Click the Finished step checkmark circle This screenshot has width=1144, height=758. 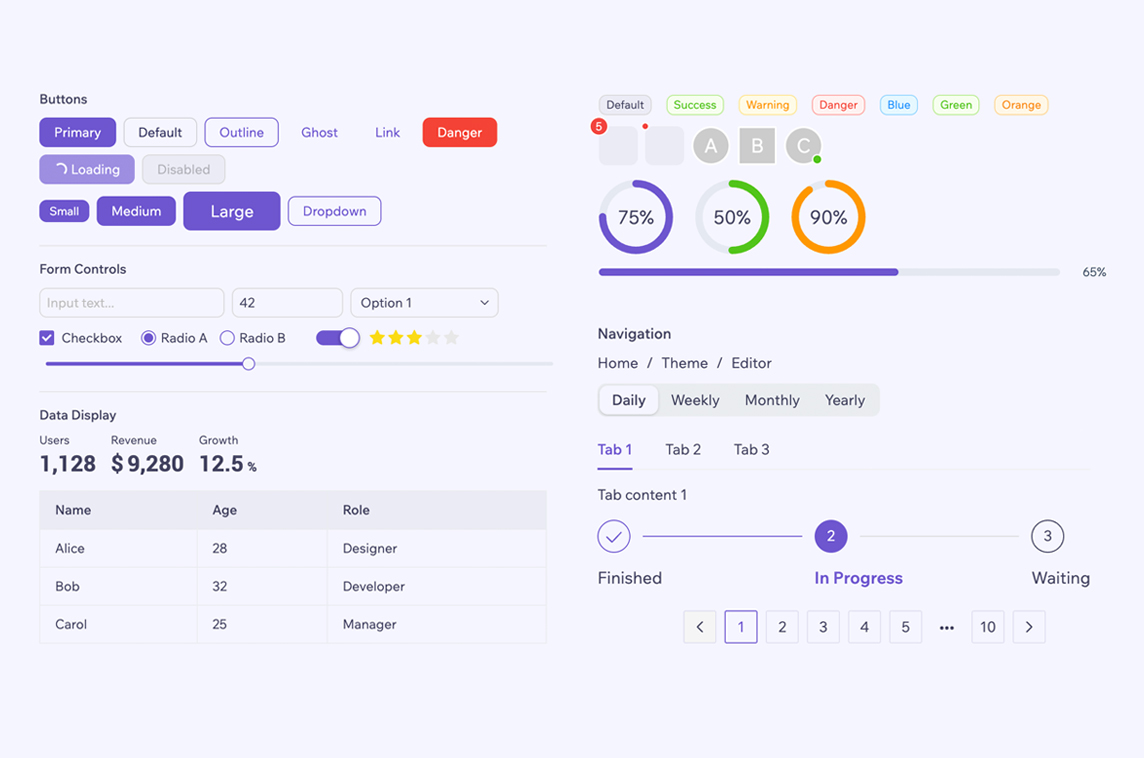614,536
